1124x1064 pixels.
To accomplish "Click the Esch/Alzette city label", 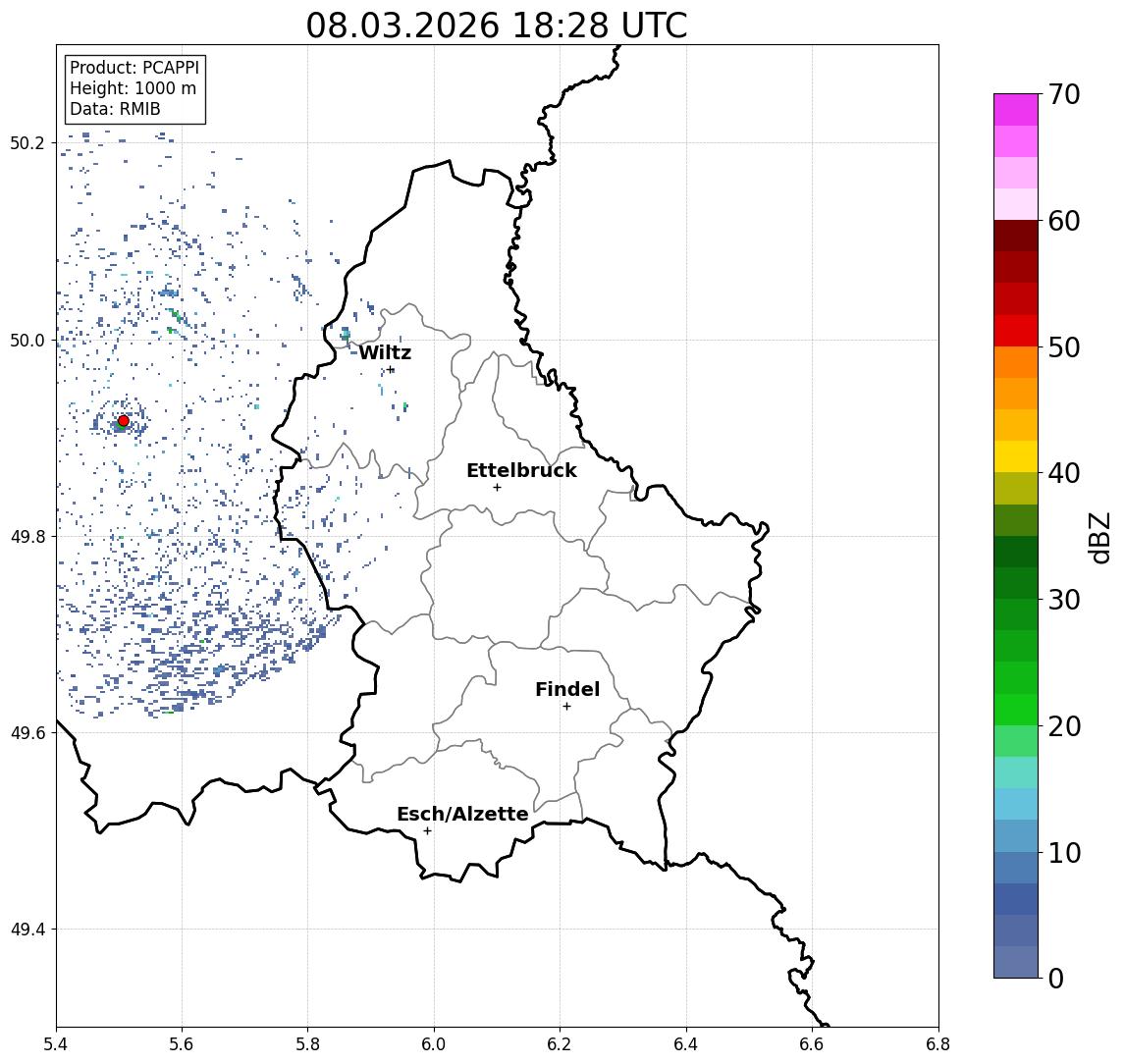I will coord(462,814).
